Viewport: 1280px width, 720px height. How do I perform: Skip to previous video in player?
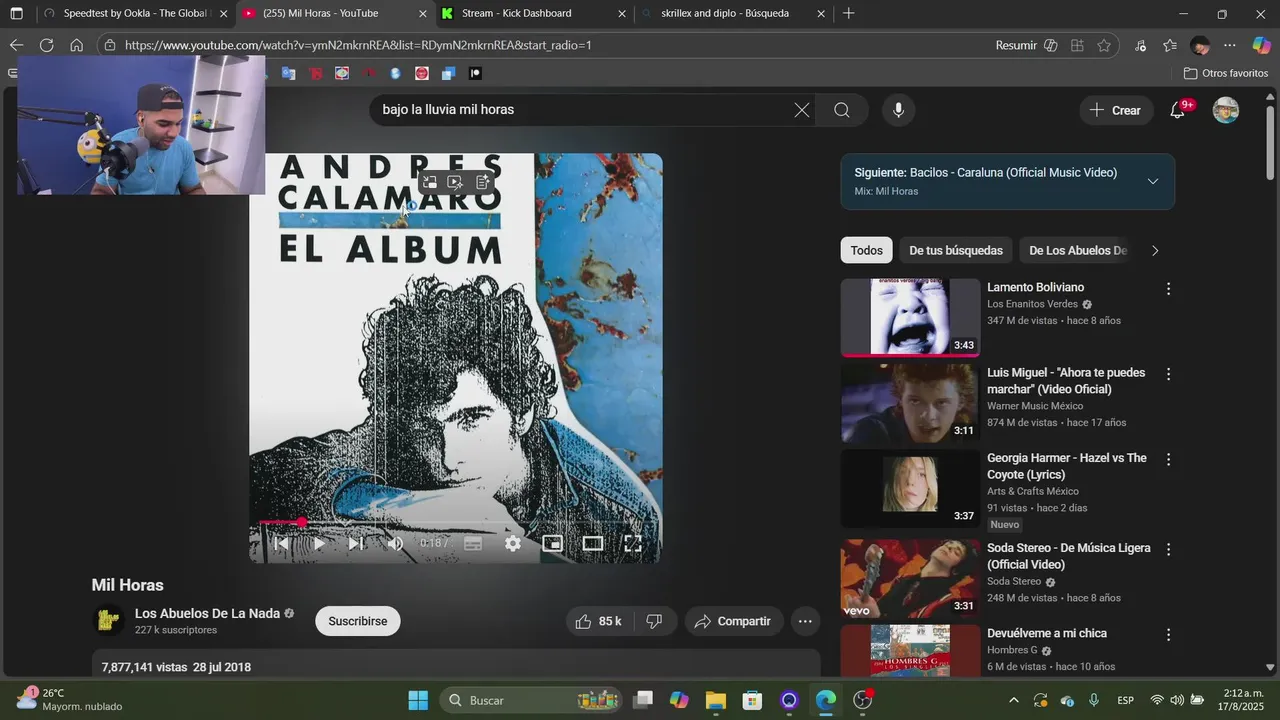coord(281,543)
